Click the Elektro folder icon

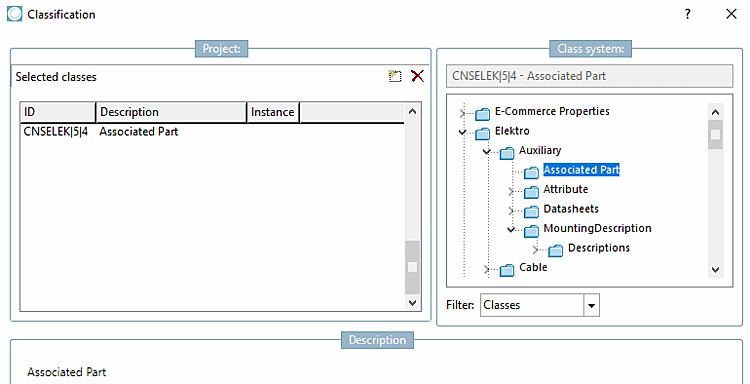pyautogui.click(x=483, y=133)
